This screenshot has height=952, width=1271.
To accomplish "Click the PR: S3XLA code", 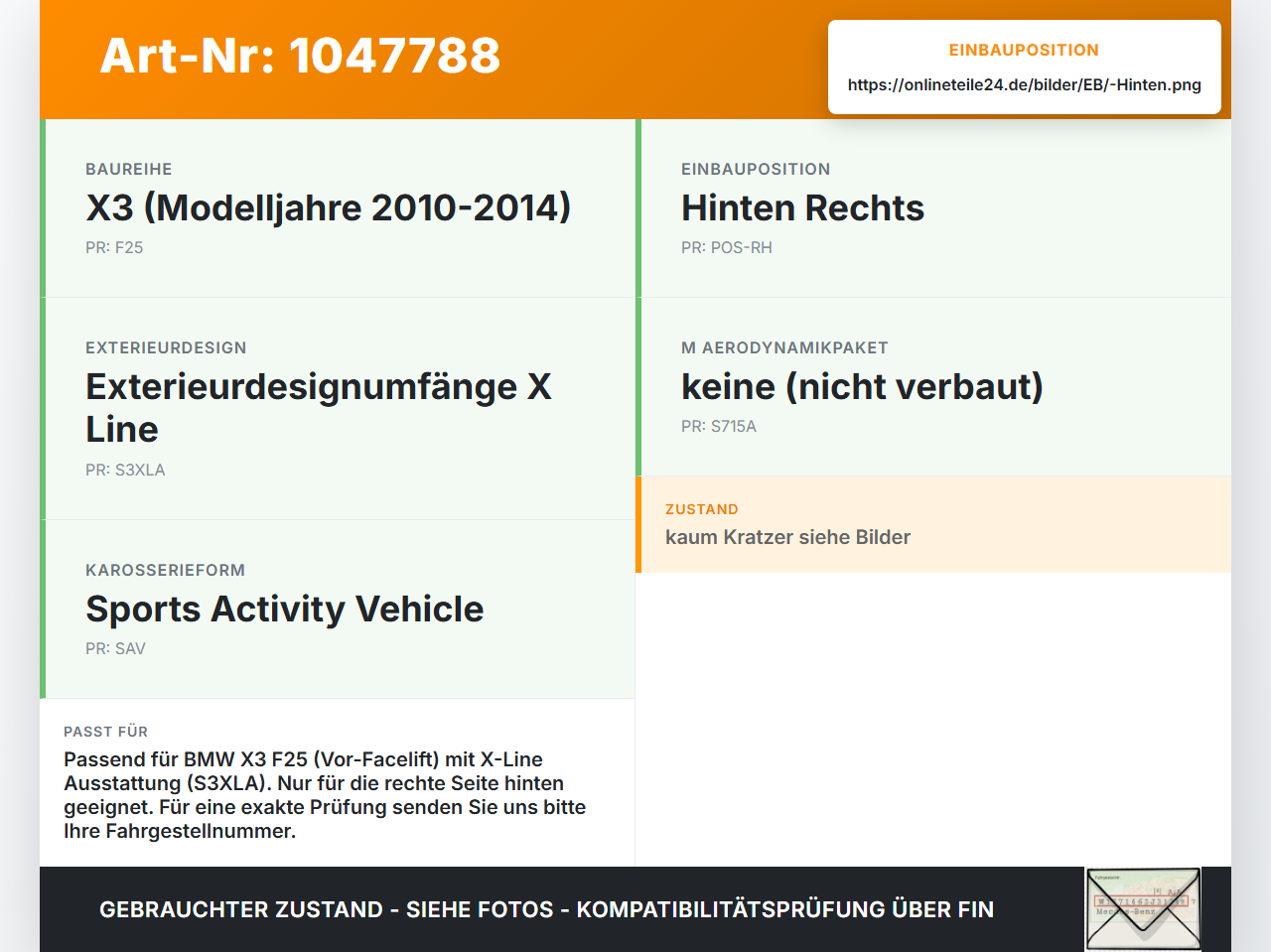I will click(125, 470).
